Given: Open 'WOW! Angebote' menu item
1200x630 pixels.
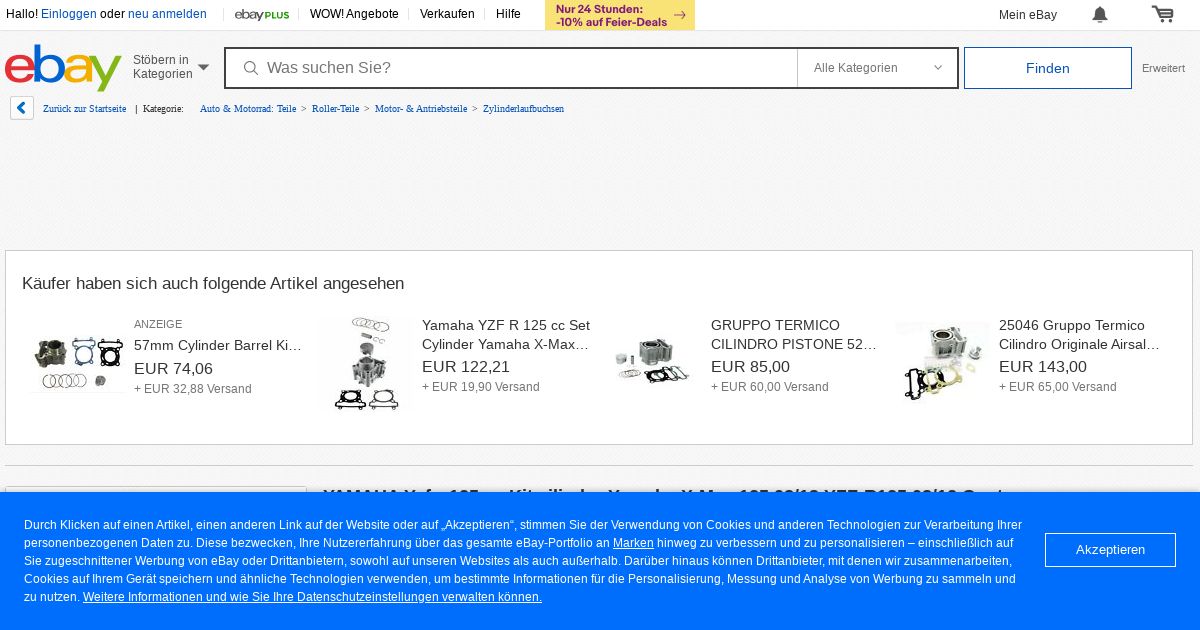Looking at the screenshot, I should pyautogui.click(x=354, y=14).
